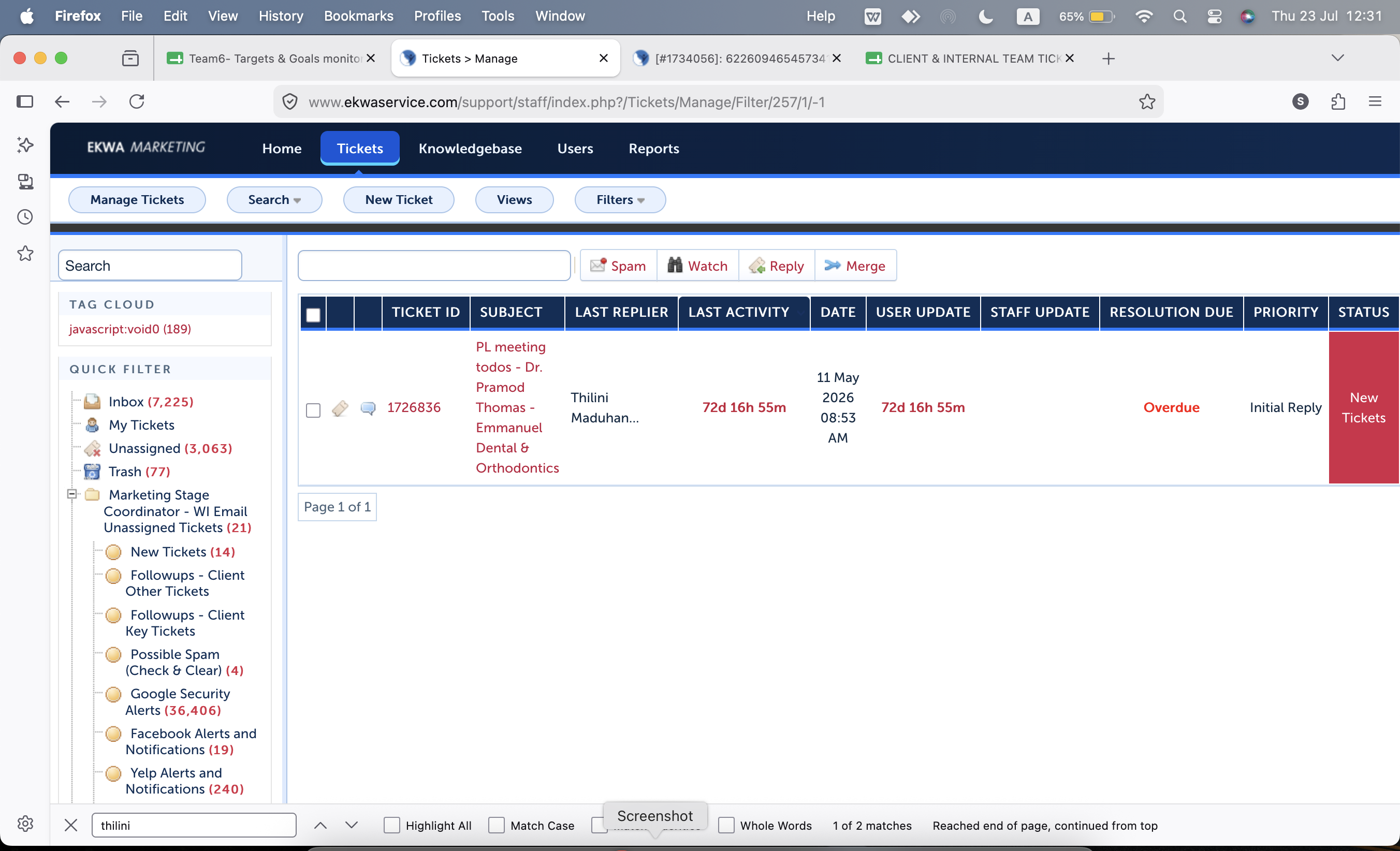The height and width of the screenshot is (851, 1400).
Task: Click the Marketing Stage Coordinator folder icon
Action: point(92,495)
